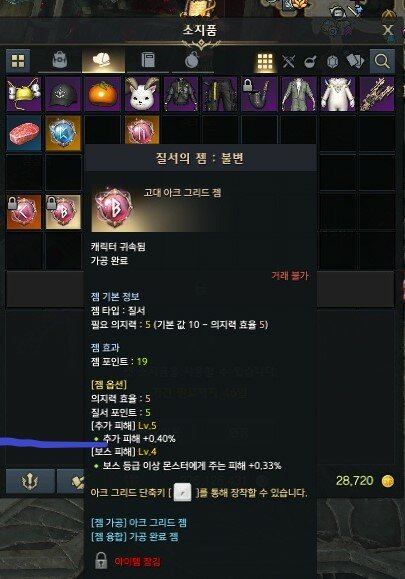This screenshot has height=579, width=405.
Task: Filter by cooking ladle icon
Action: 310,62
